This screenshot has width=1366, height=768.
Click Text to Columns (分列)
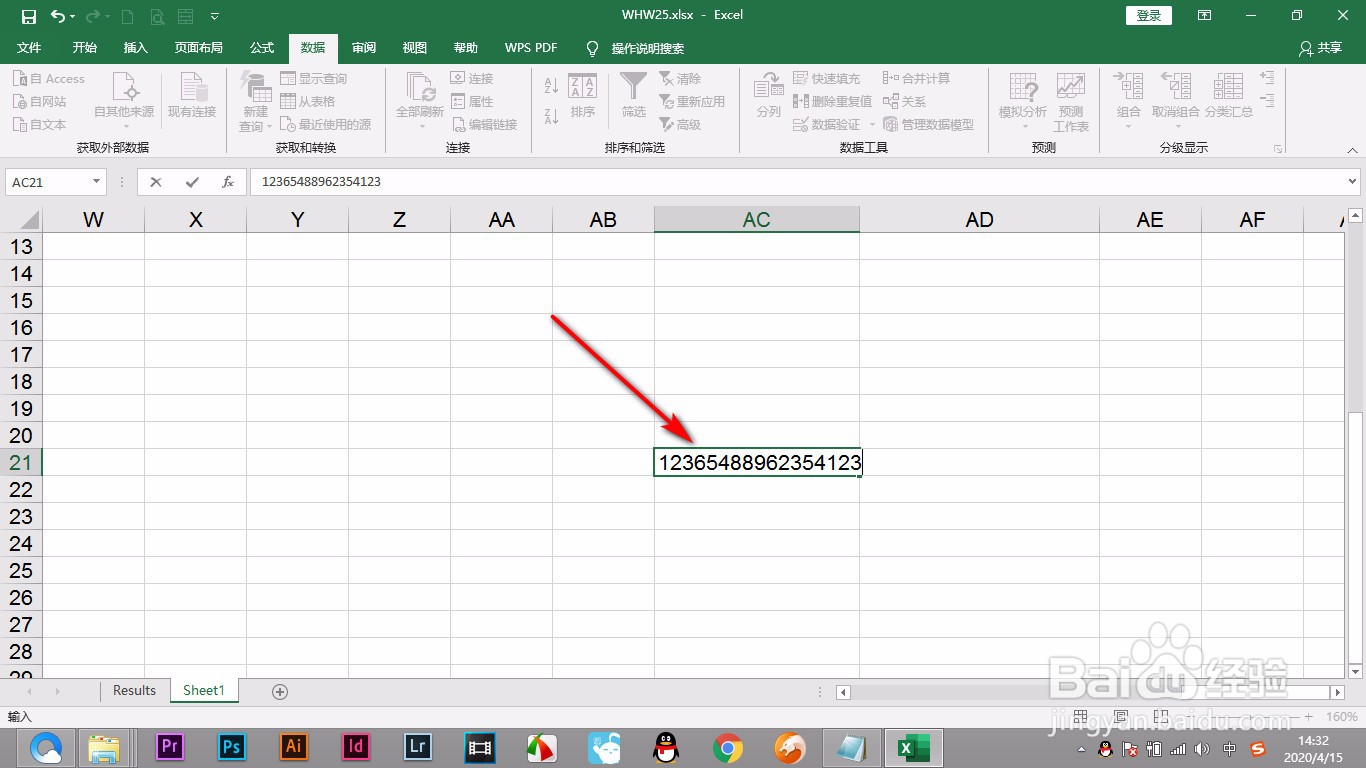coord(769,97)
